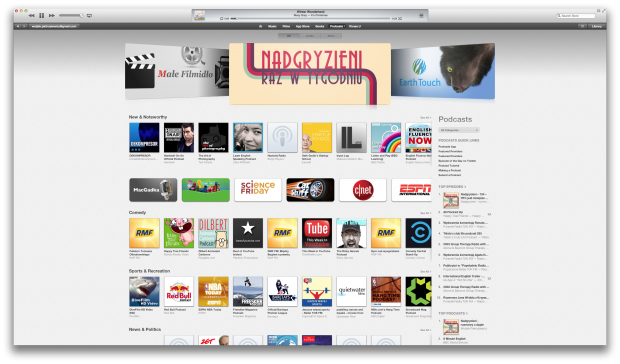Open the ESPN International tile
The width and height of the screenshot is (620, 364).
coord(411,190)
